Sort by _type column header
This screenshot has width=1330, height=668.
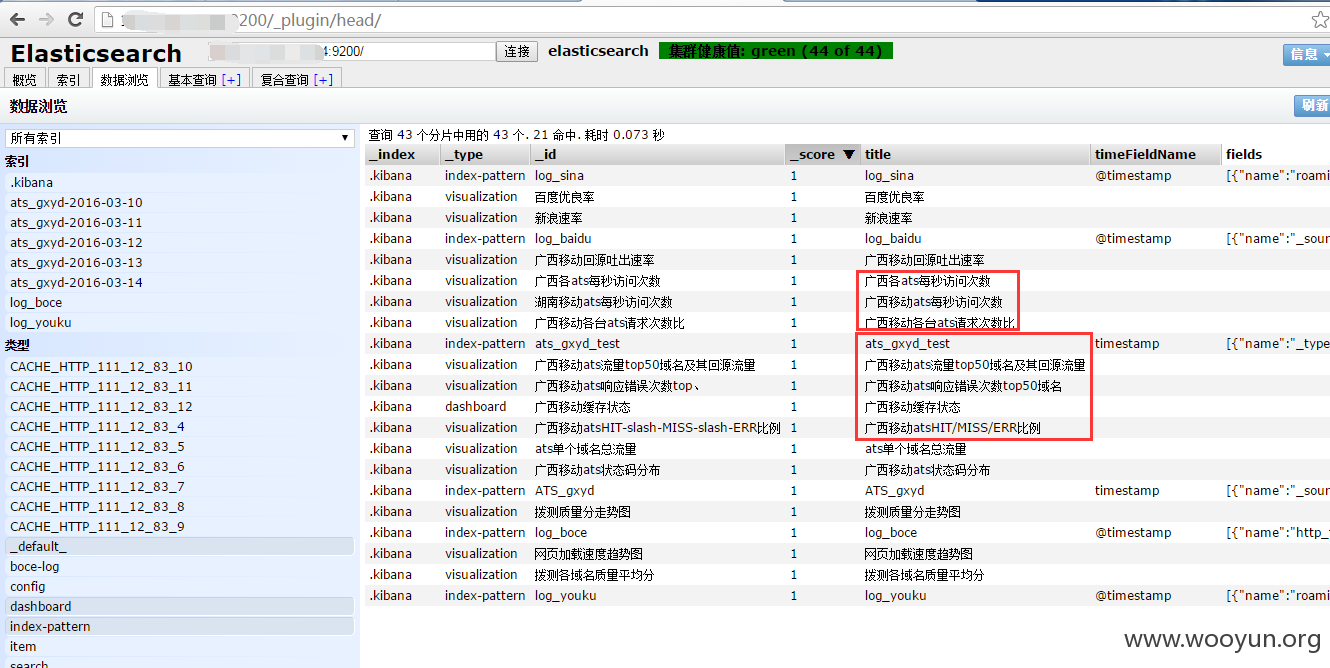pyautogui.click(x=486, y=155)
